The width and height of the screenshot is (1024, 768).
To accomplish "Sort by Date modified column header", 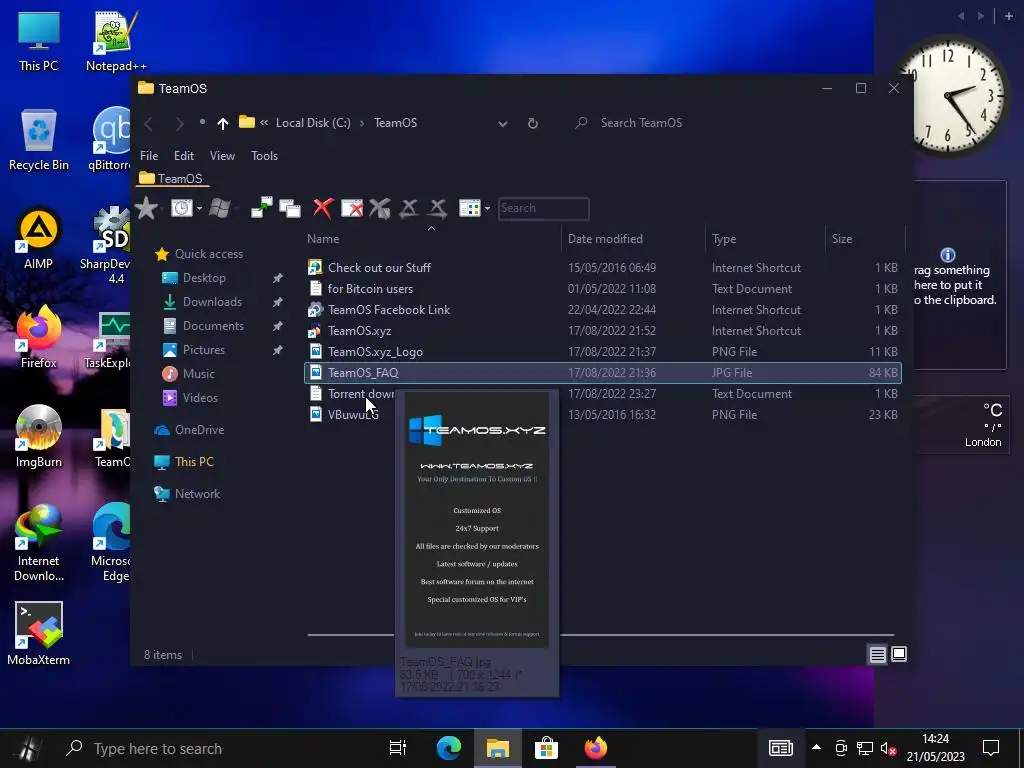I will coord(633,239).
